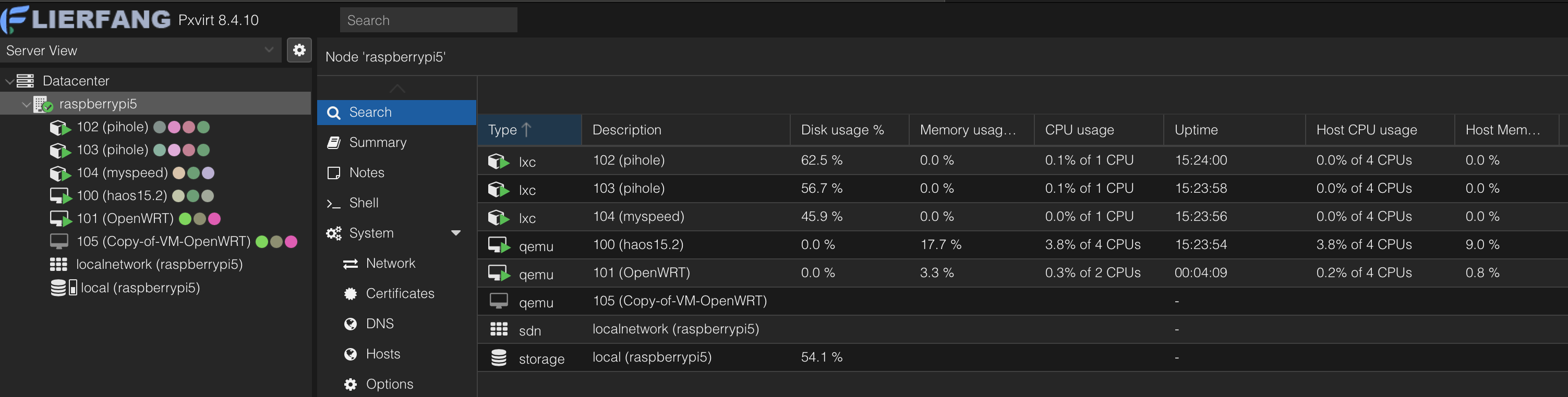This screenshot has width=1568, height=397.
Task: Sort by the Uptime column header
Action: click(x=1196, y=130)
